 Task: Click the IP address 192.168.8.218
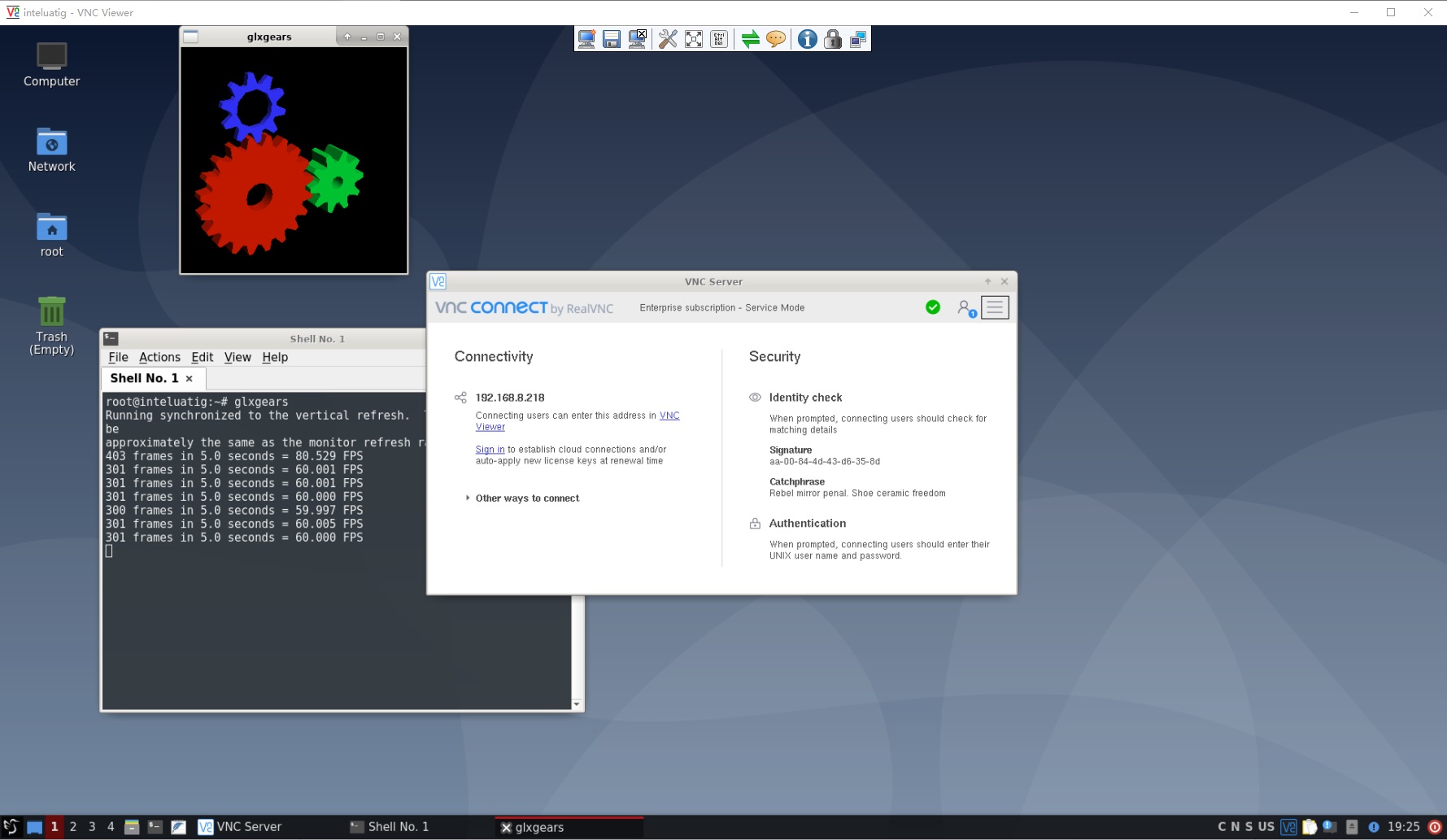[x=510, y=398]
